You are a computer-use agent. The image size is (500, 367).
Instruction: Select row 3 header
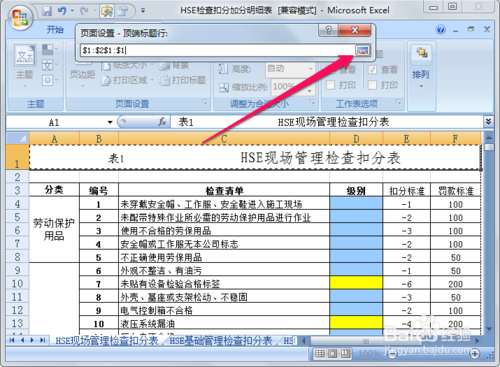[17, 190]
